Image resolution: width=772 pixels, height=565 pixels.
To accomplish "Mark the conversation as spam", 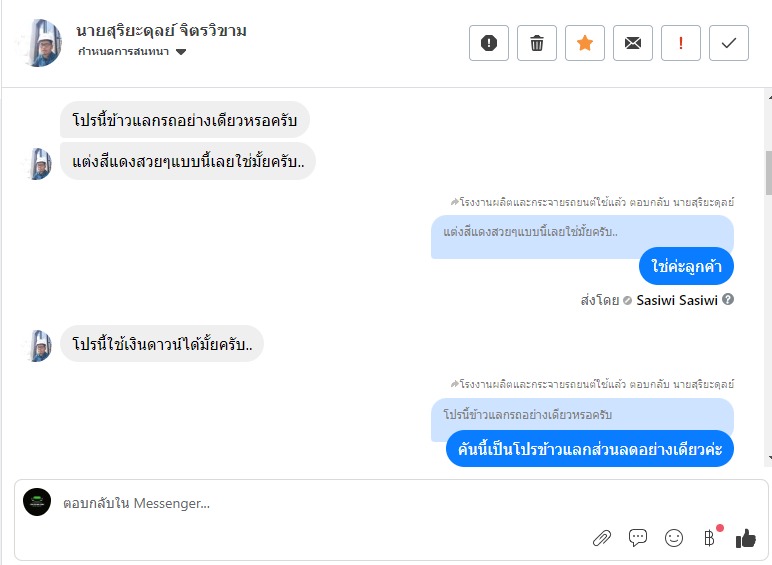I will point(489,43).
